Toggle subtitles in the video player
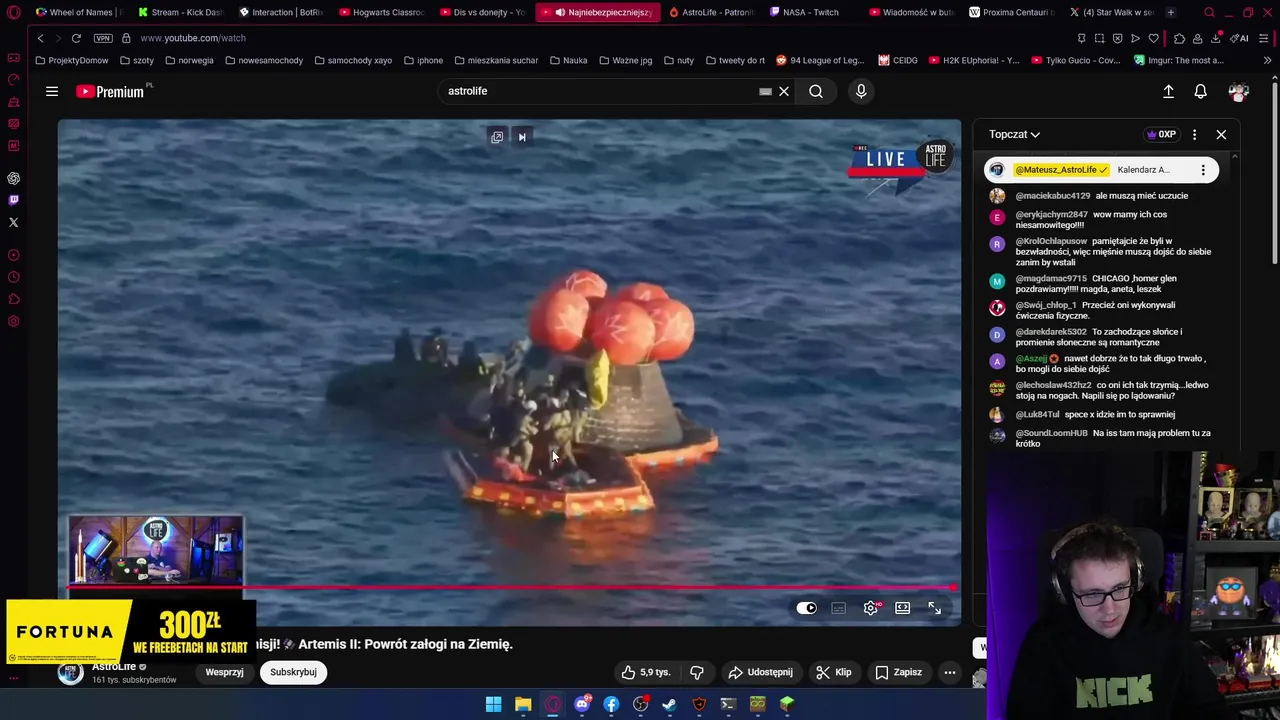The height and width of the screenshot is (720, 1280). click(x=839, y=608)
